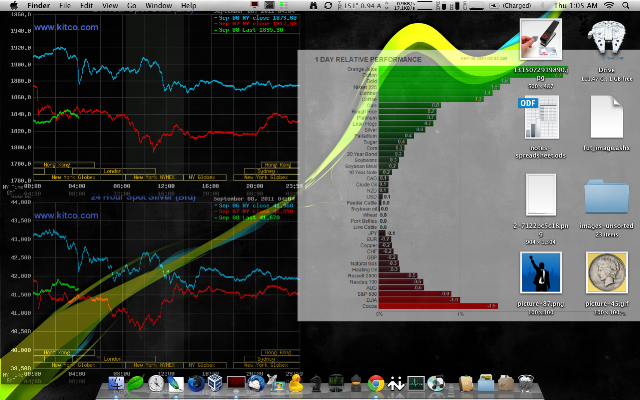The width and height of the screenshot is (640, 400).
Task: Select notes-spreadsheet.ods desktop file
Action: pyautogui.click(x=541, y=118)
